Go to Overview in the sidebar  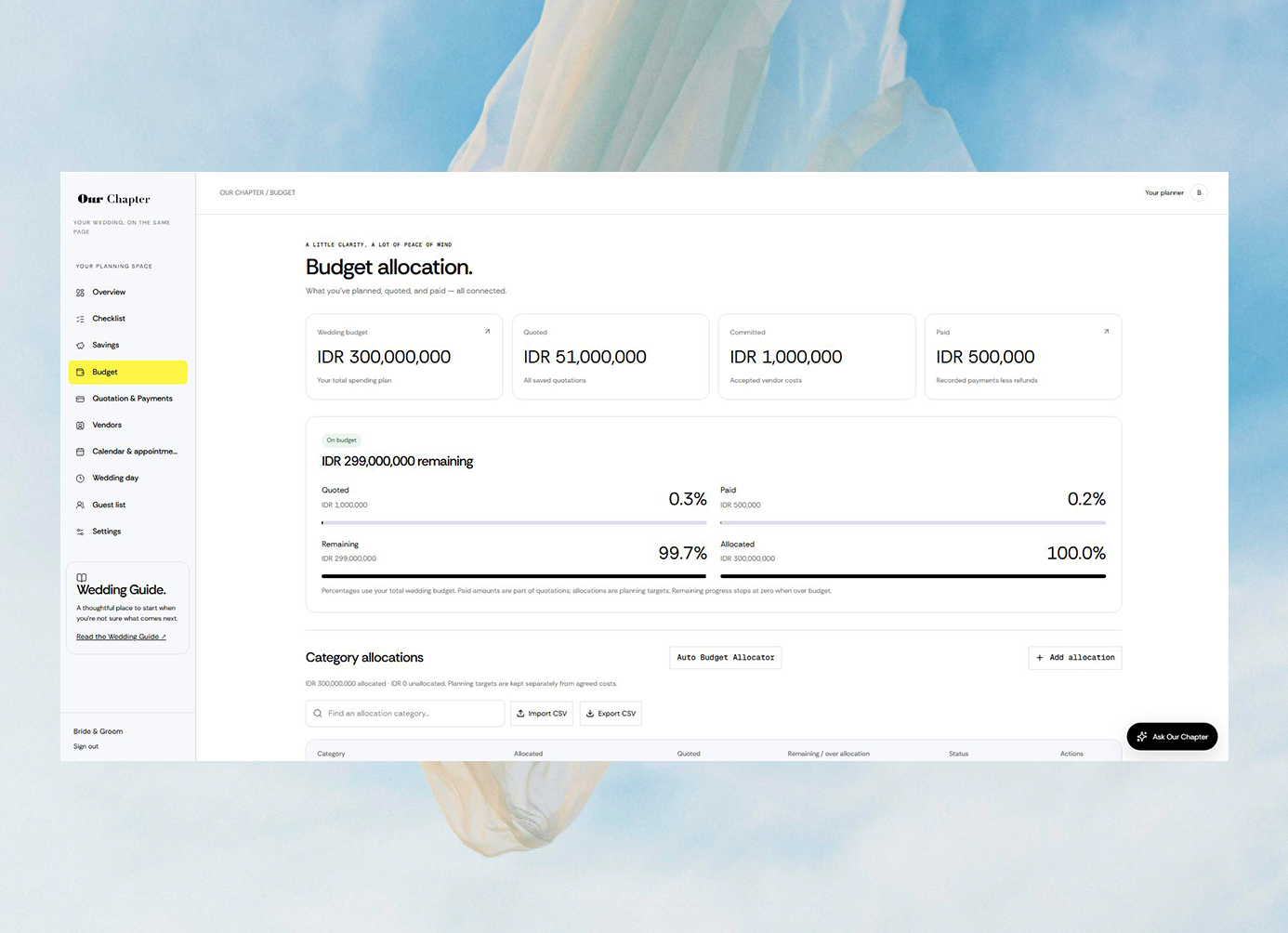(128, 293)
